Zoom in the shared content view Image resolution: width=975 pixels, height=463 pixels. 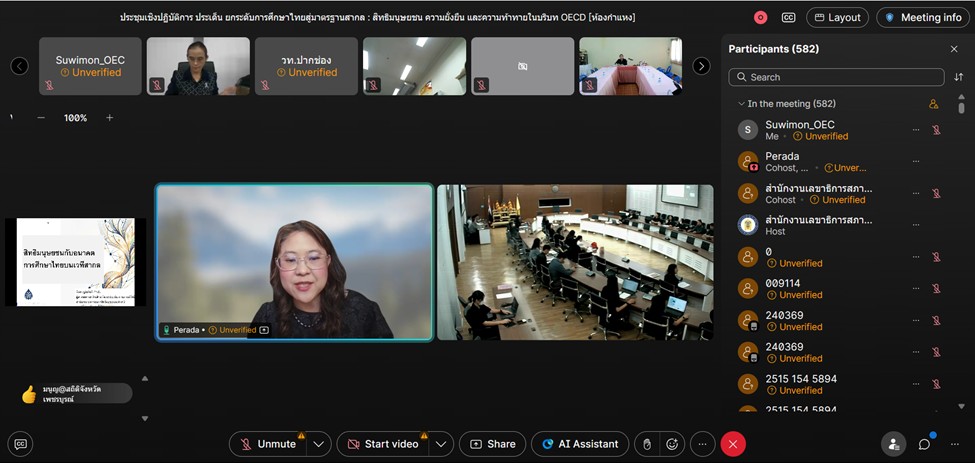pos(110,118)
